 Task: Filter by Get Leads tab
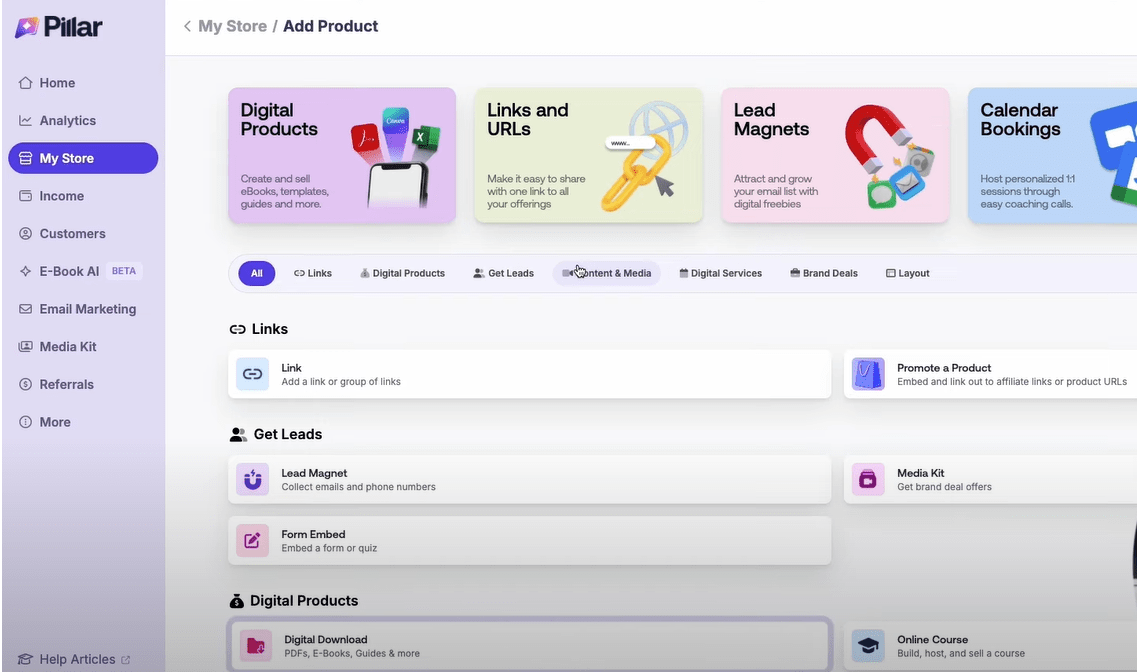point(504,273)
